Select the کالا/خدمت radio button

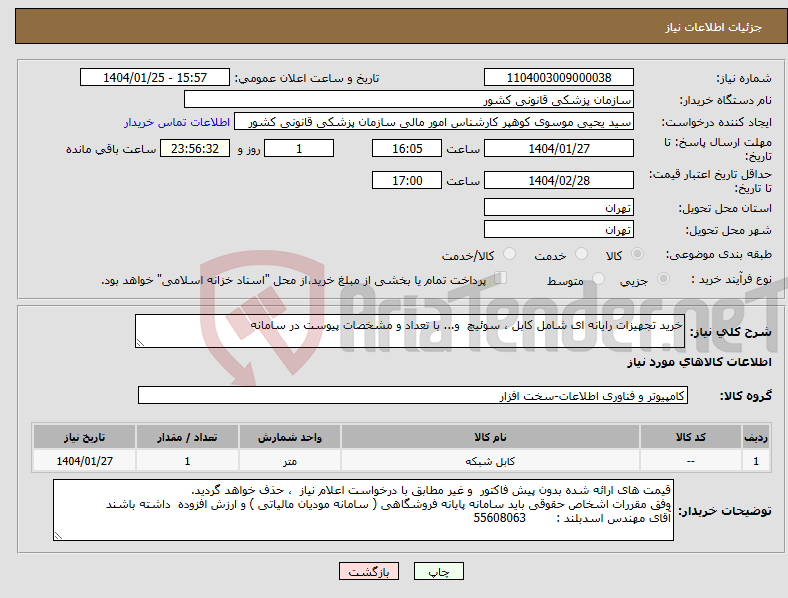(x=509, y=254)
